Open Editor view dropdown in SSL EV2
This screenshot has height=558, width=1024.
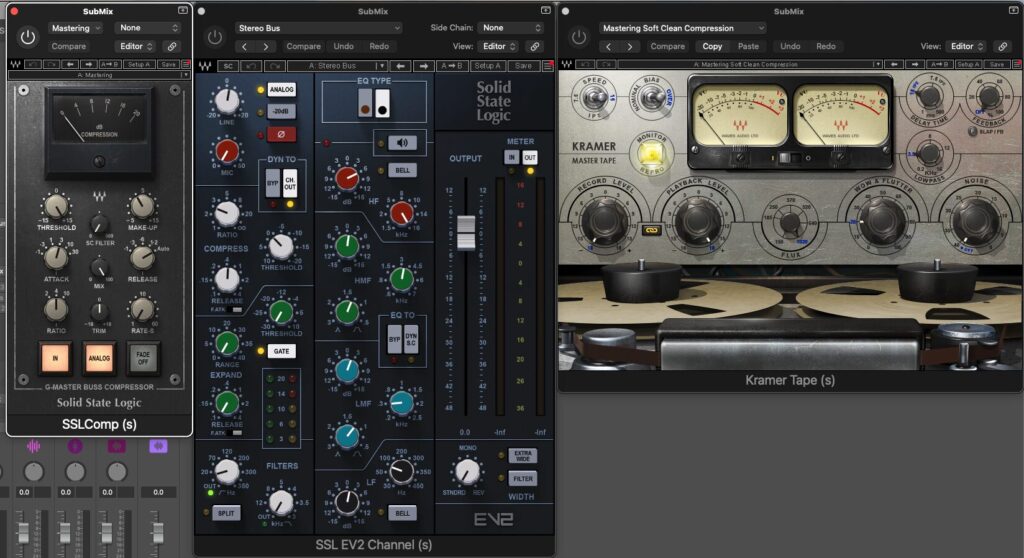(x=499, y=46)
